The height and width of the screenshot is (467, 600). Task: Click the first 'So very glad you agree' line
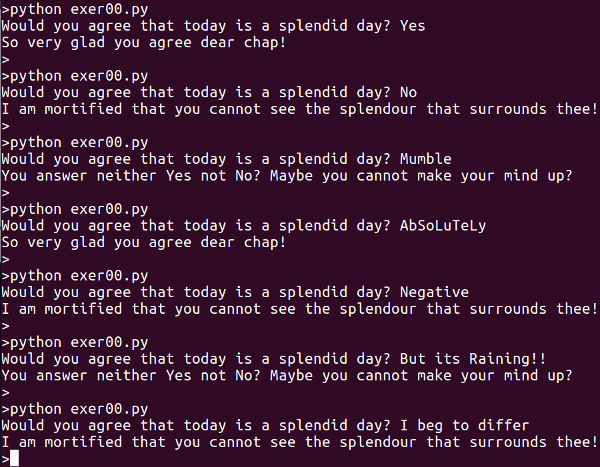click(143, 43)
